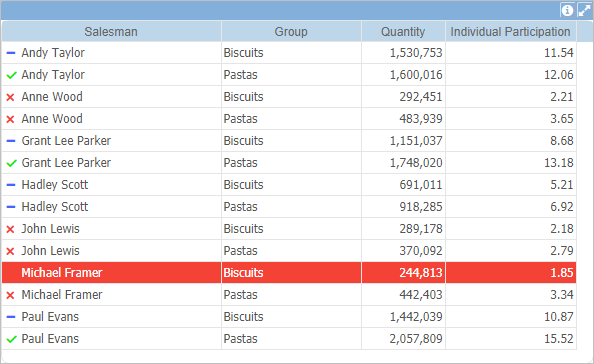Click green check icon for Grant Lee Parker Pastas
This screenshot has width=594, height=364.
[x=11, y=163]
